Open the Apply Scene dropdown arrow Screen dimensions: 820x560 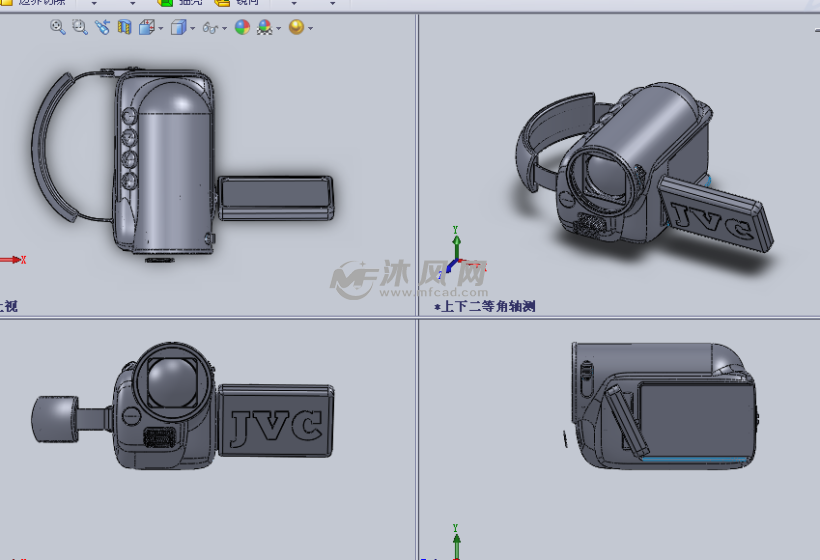coord(278,28)
